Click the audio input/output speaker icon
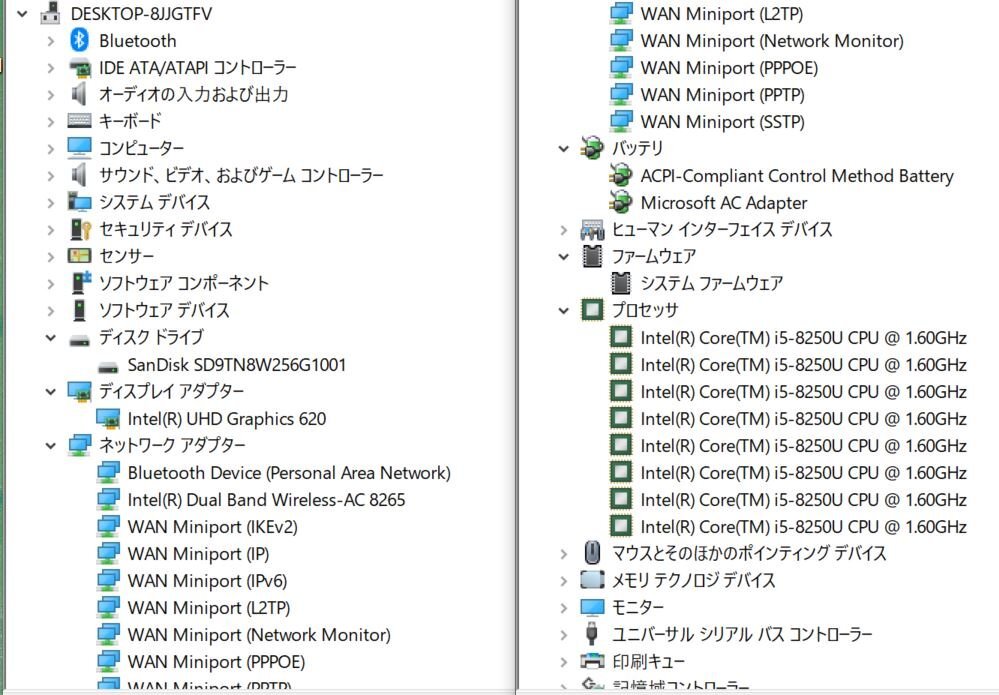The width and height of the screenshot is (999, 695). (79, 94)
